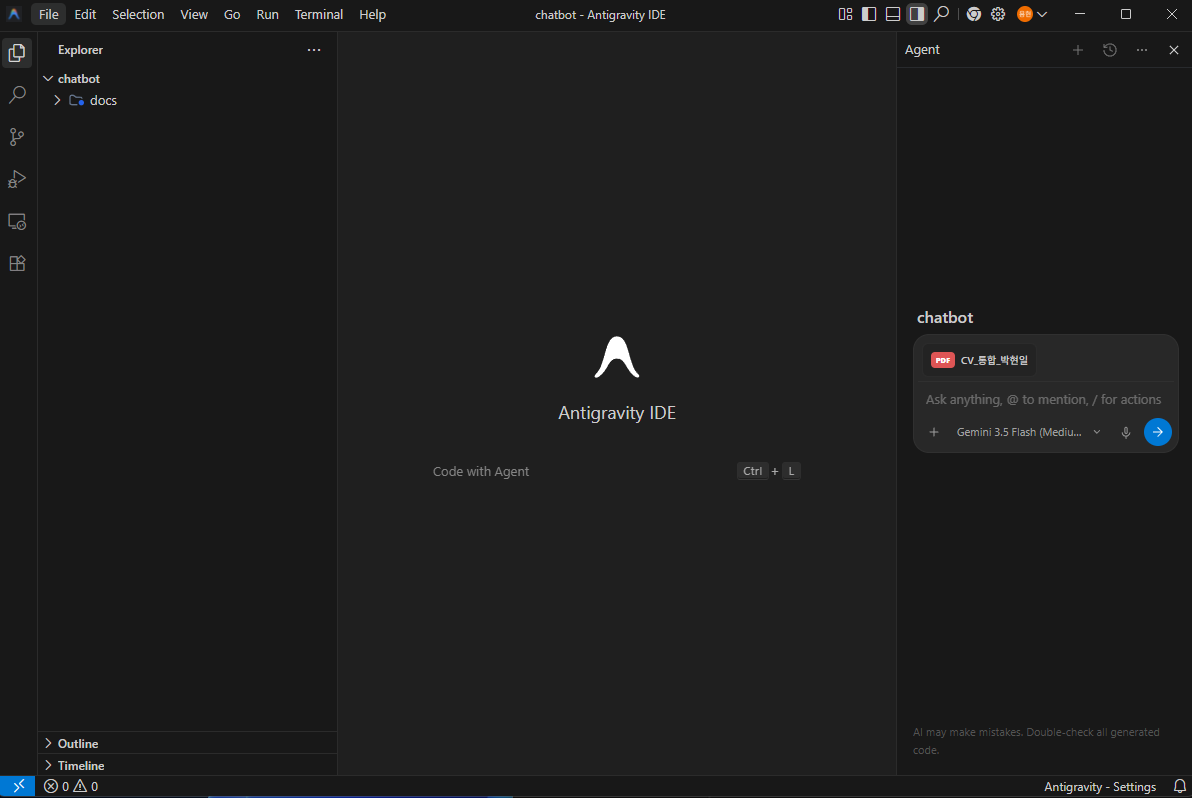Toggle the primary side bar layout button

(x=869, y=14)
